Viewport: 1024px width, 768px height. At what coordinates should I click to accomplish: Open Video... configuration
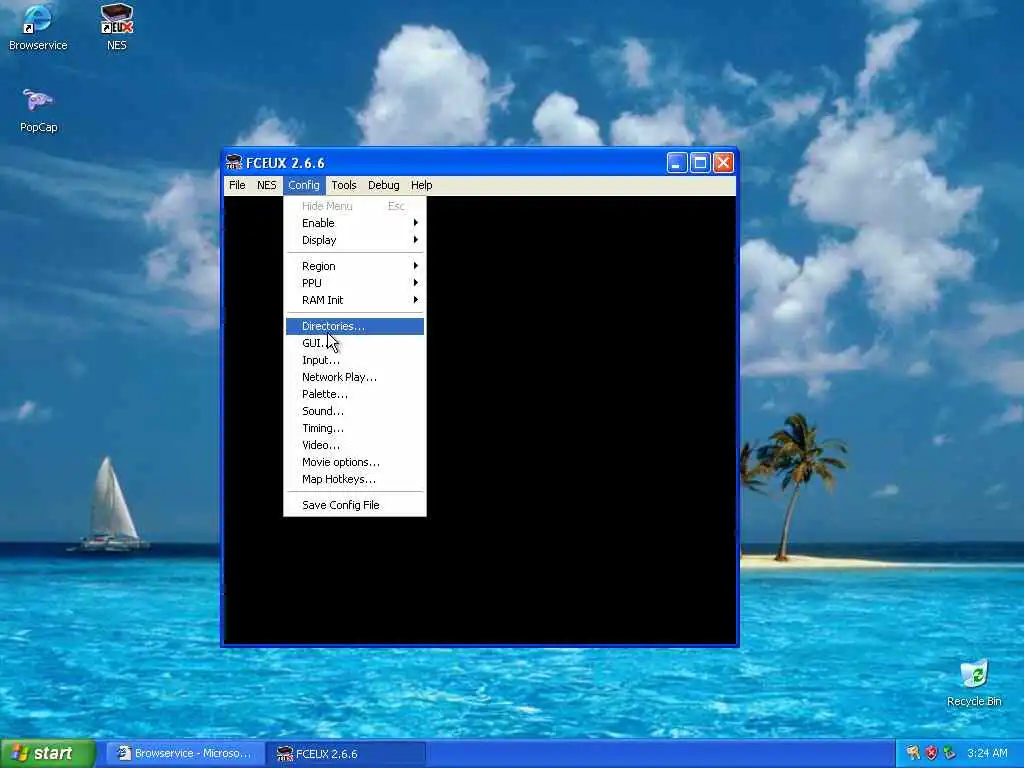click(x=355, y=445)
